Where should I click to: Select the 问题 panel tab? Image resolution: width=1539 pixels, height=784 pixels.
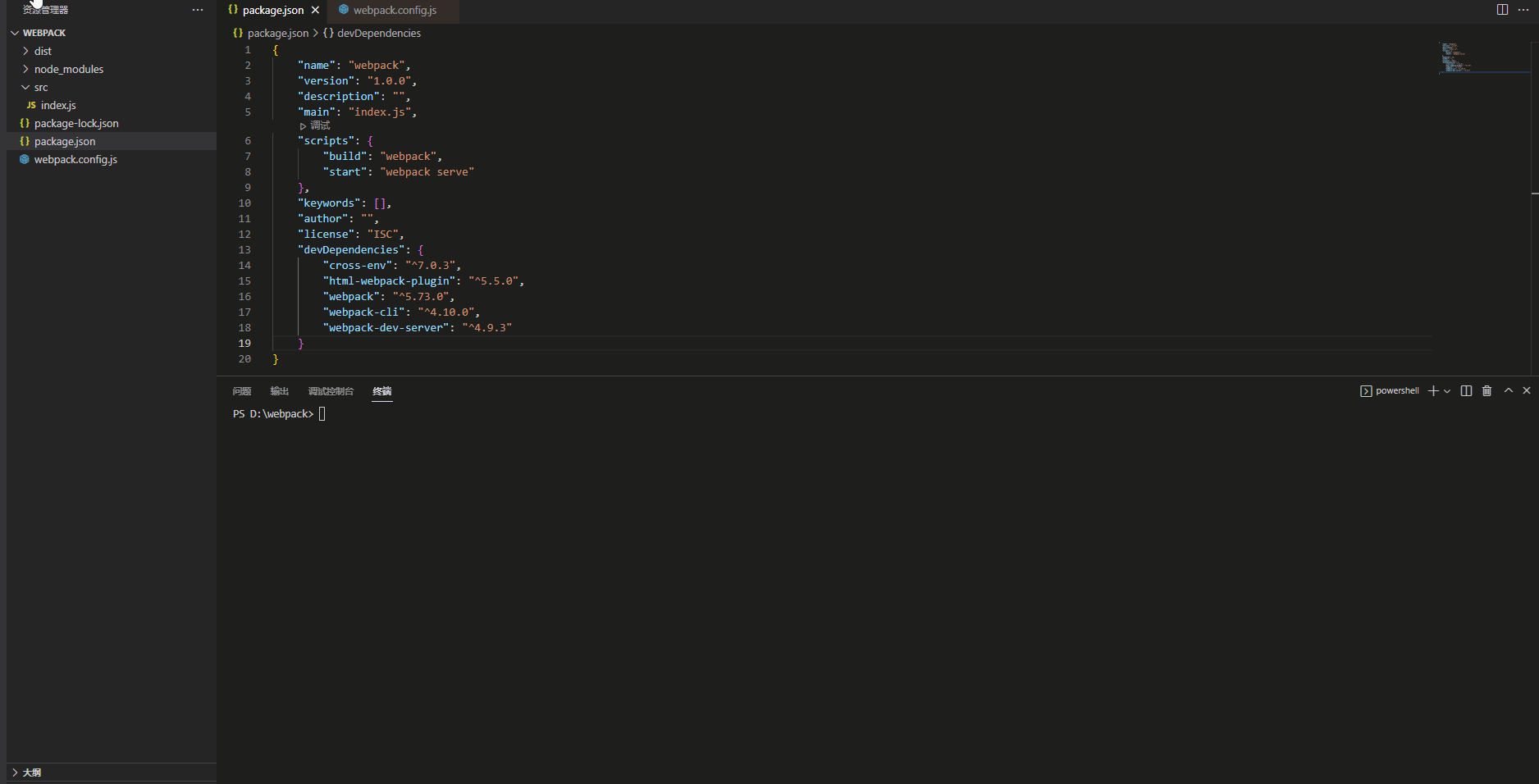(x=241, y=391)
